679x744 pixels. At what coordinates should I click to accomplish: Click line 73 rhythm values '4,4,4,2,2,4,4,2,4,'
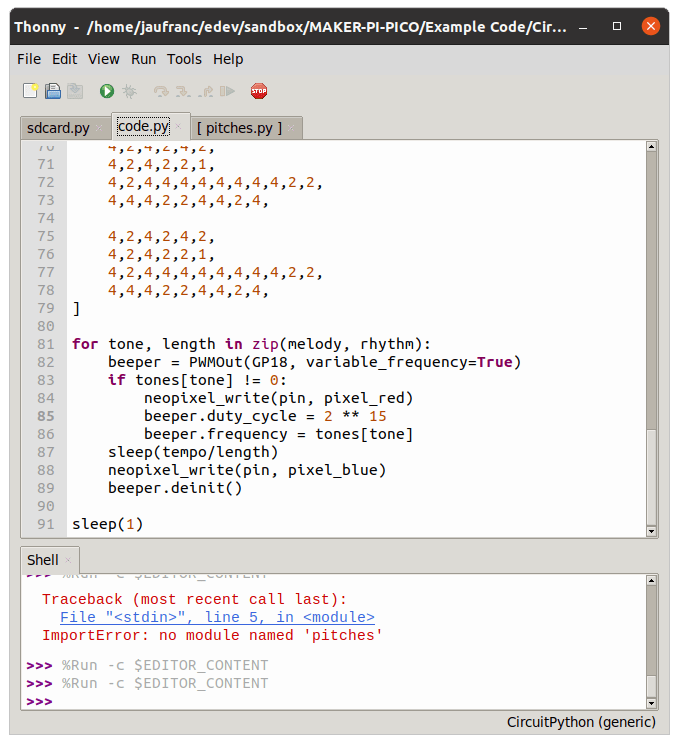188,200
